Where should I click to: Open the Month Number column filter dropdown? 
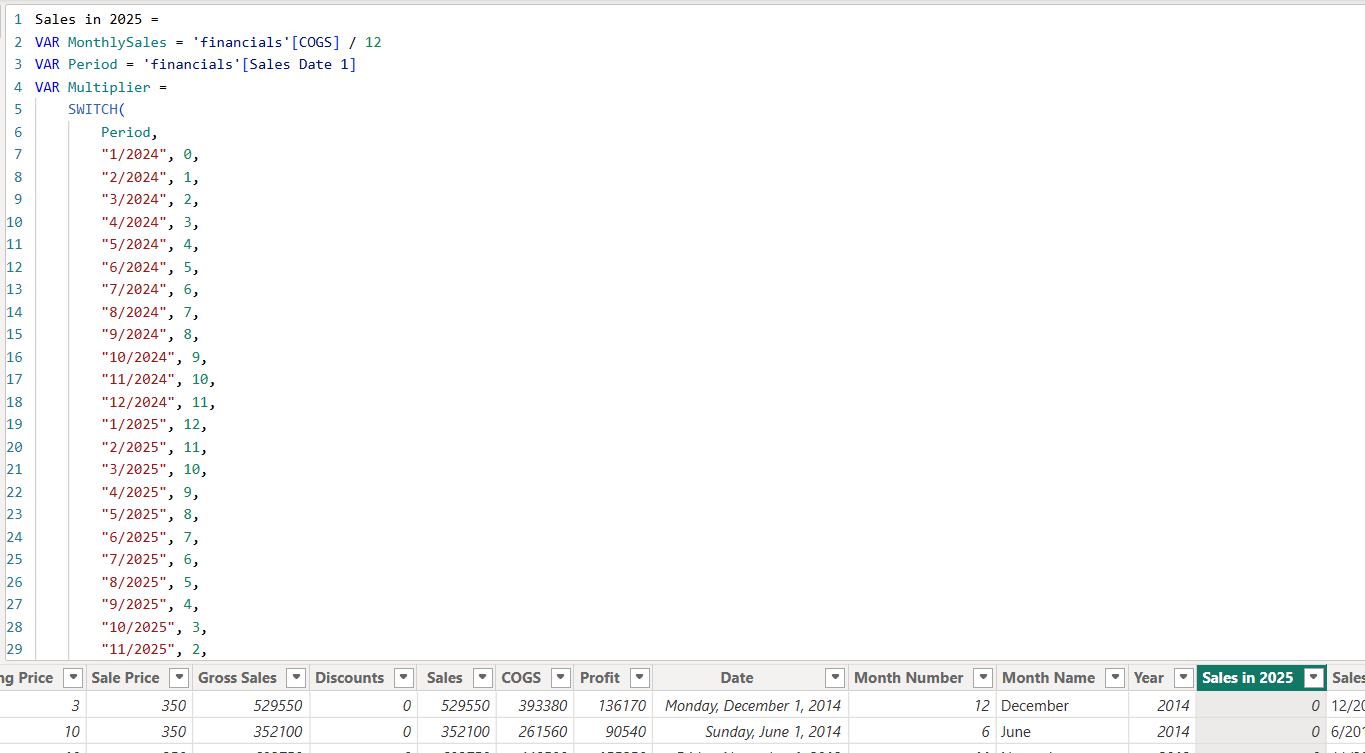tap(983, 678)
